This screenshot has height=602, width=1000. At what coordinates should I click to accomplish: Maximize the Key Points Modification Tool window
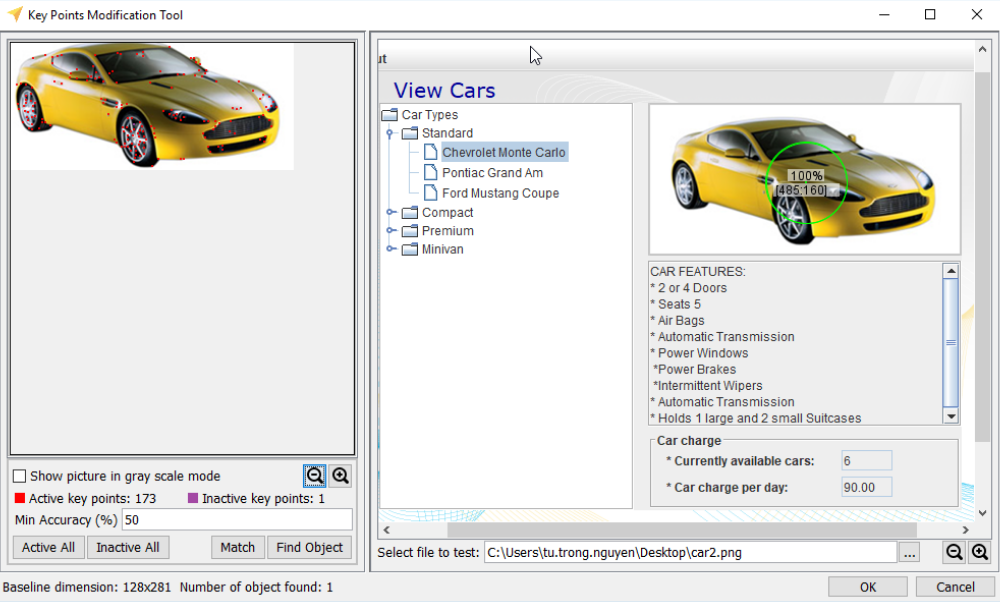pos(930,14)
